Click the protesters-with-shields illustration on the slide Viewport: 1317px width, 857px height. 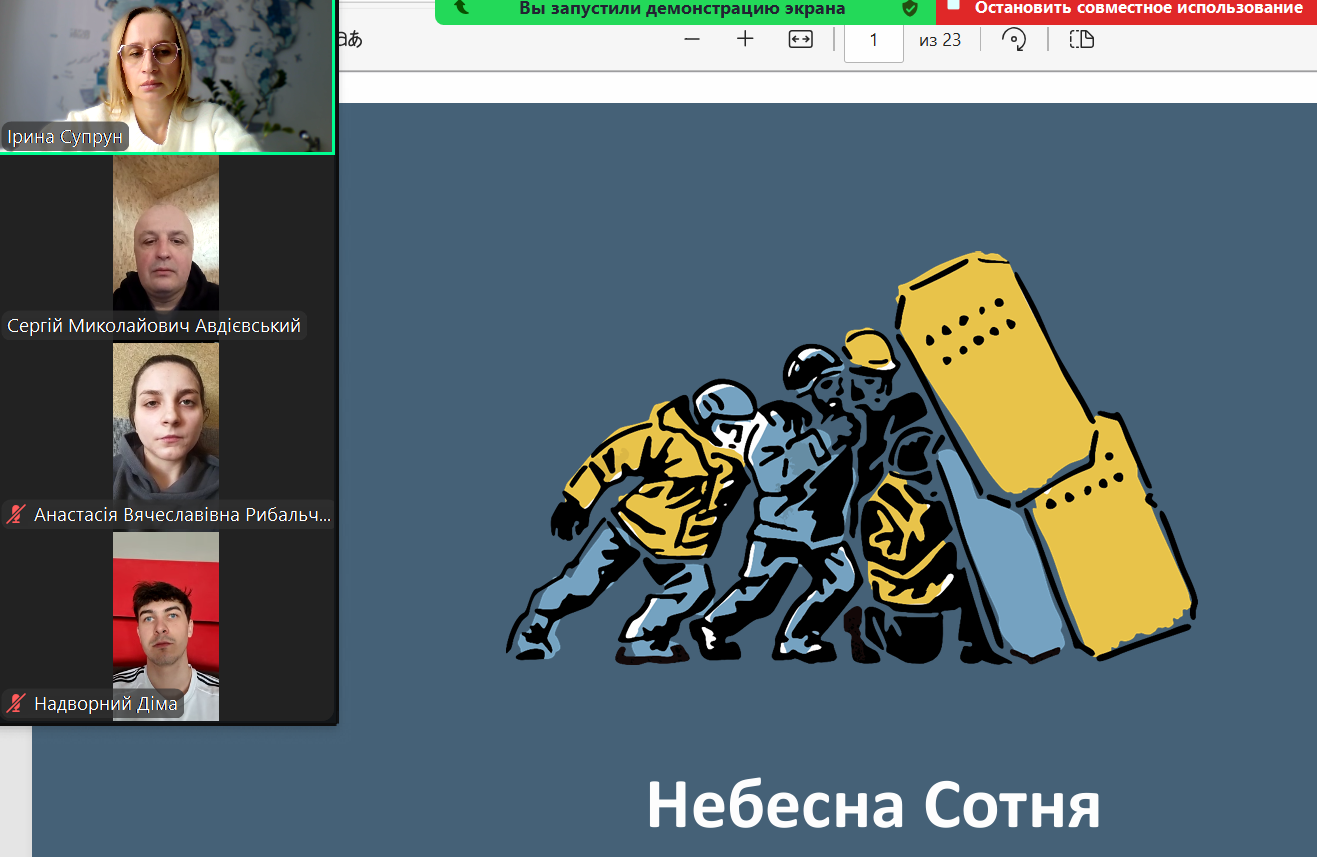click(852, 457)
